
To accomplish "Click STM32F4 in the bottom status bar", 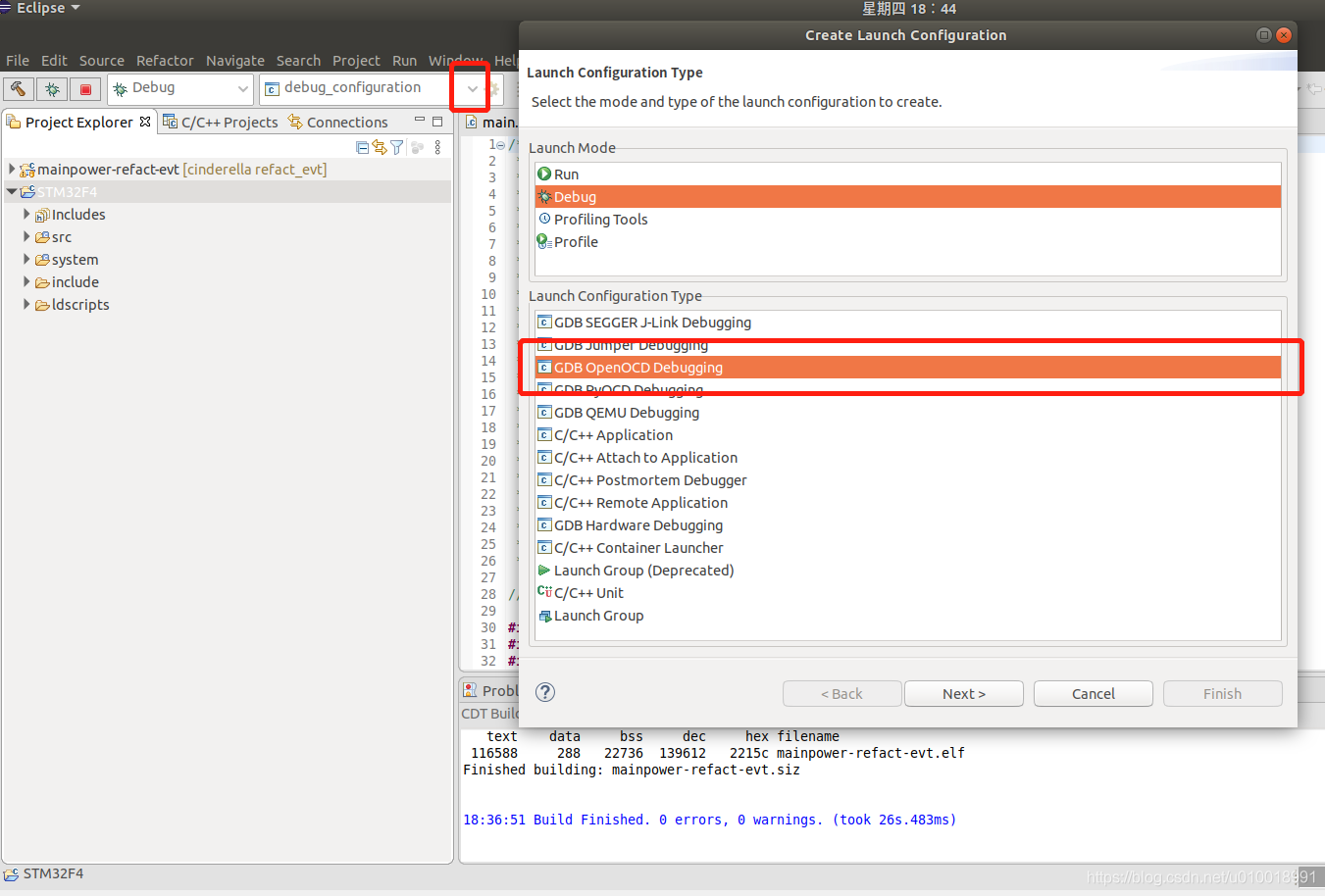I will [x=53, y=873].
